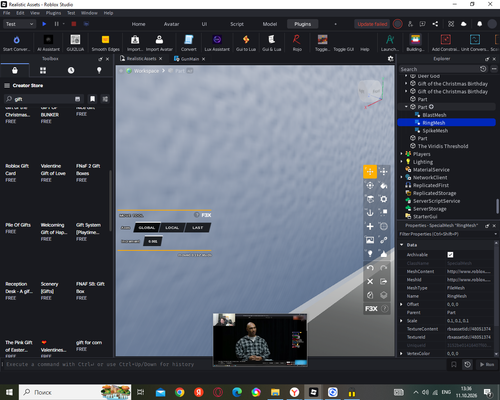Click the Update failed button
Viewport: 500px width, 400px height.
[x=372, y=24]
